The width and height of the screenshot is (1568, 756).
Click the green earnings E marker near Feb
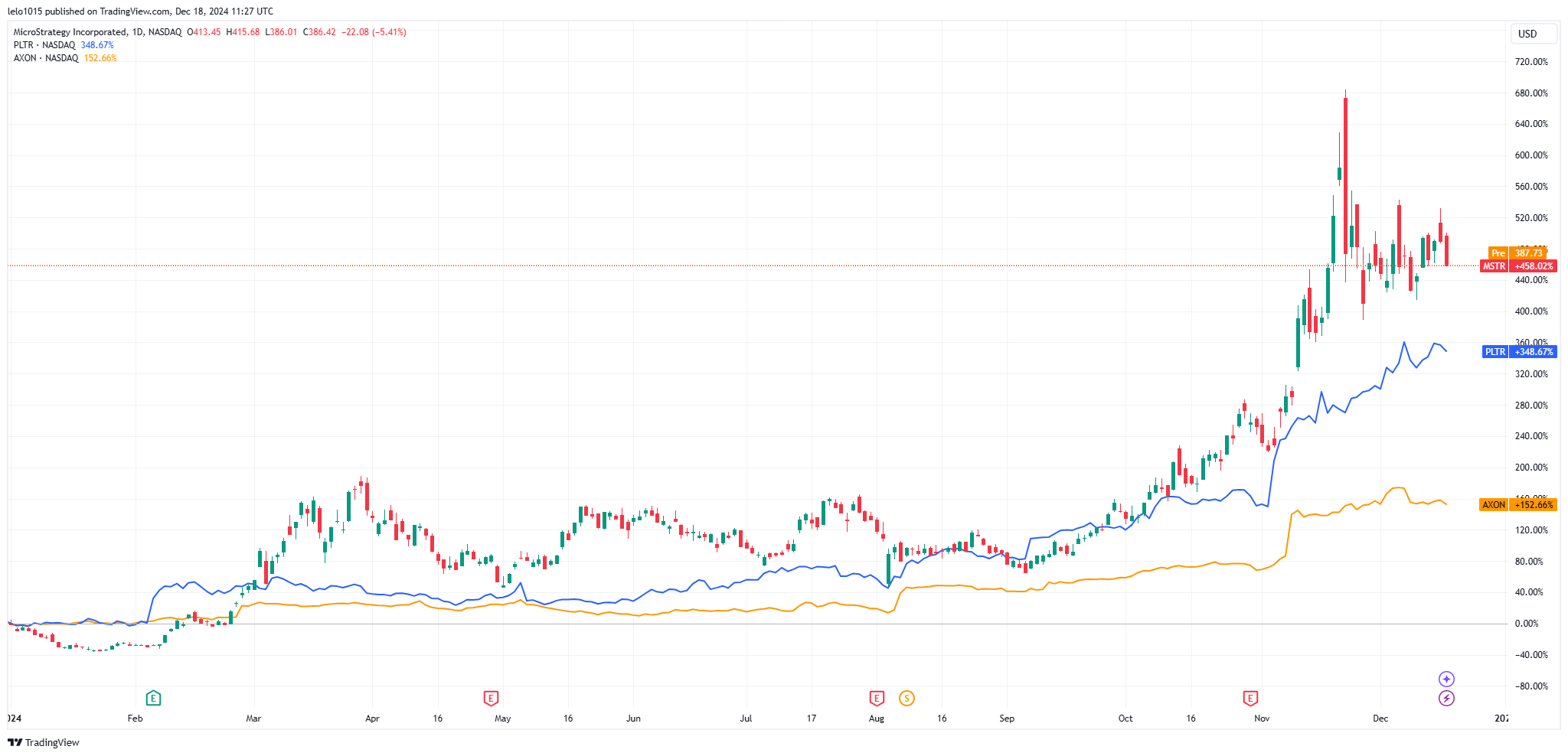click(x=153, y=698)
